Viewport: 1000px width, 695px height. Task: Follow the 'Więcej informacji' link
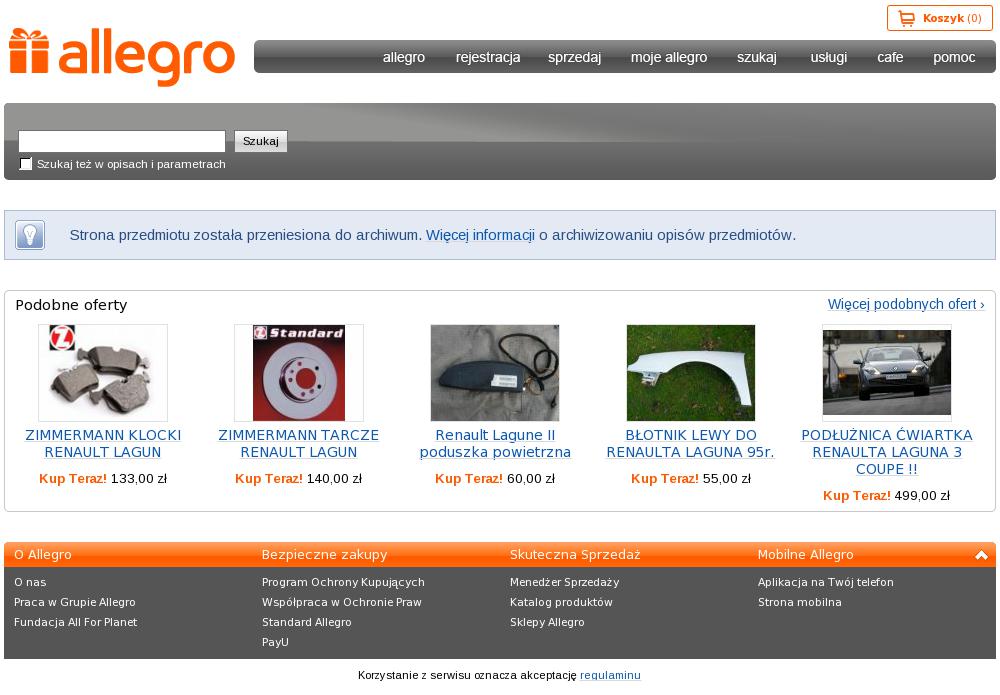(480, 235)
